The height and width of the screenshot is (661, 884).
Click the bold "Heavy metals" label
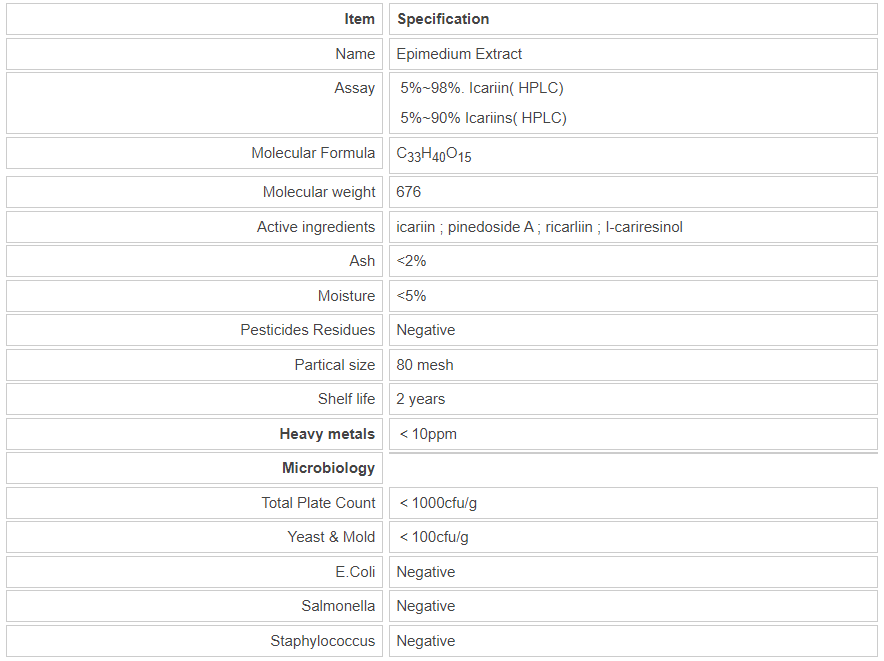coord(327,434)
